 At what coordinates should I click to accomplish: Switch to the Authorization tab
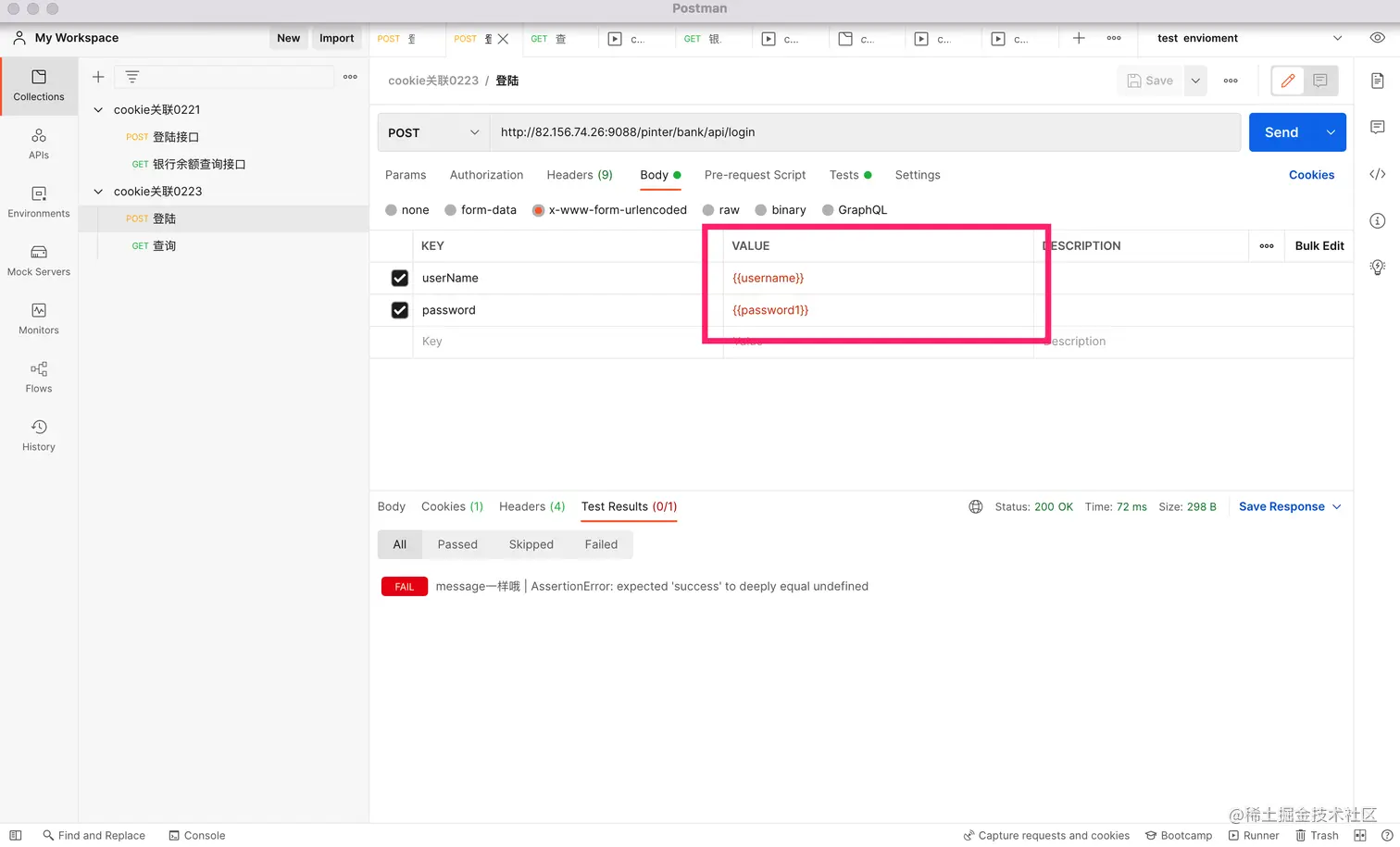point(486,175)
